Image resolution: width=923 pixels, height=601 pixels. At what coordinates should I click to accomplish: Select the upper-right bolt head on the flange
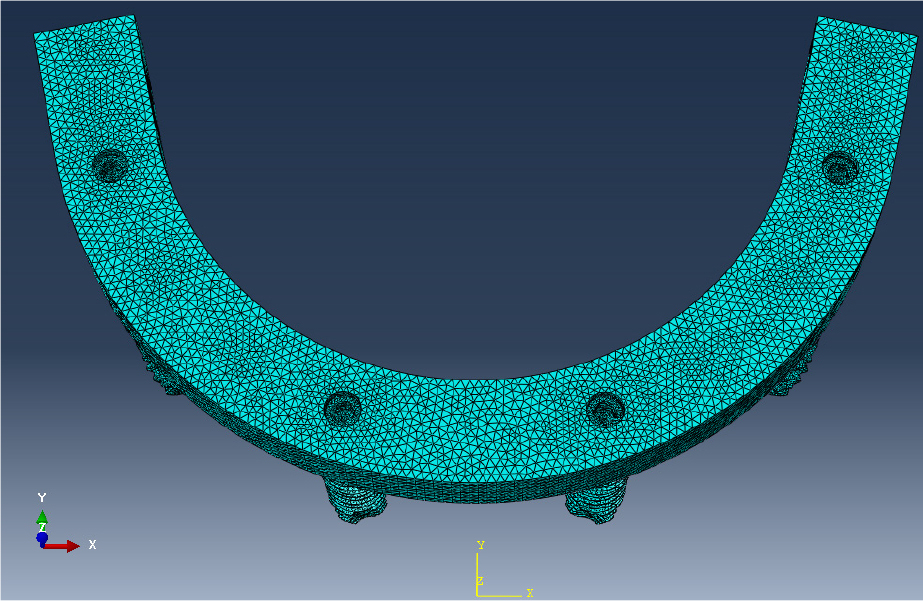(839, 167)
